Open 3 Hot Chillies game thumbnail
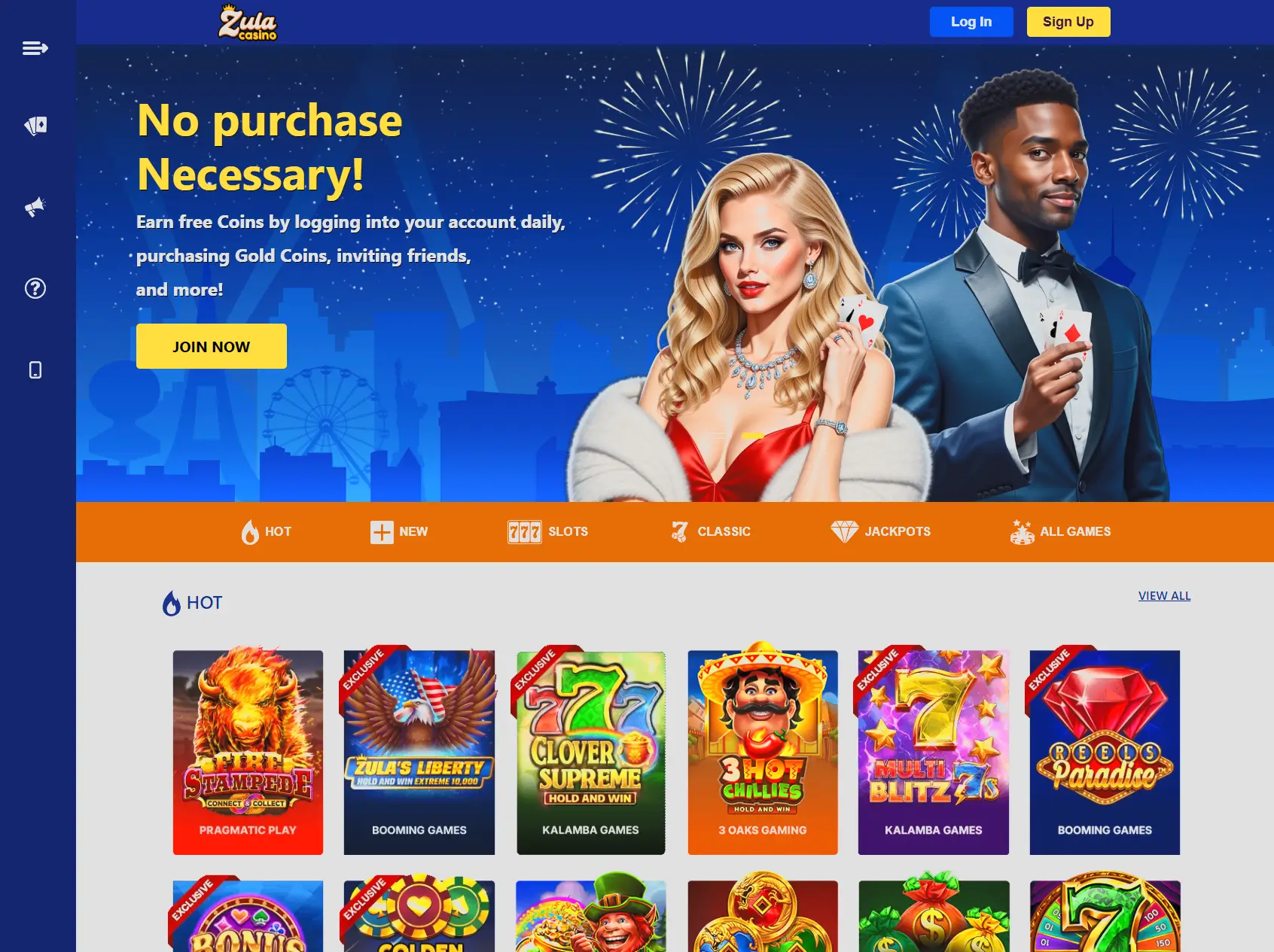Screen dimensions: 1274x952 (x=763, y=752)
